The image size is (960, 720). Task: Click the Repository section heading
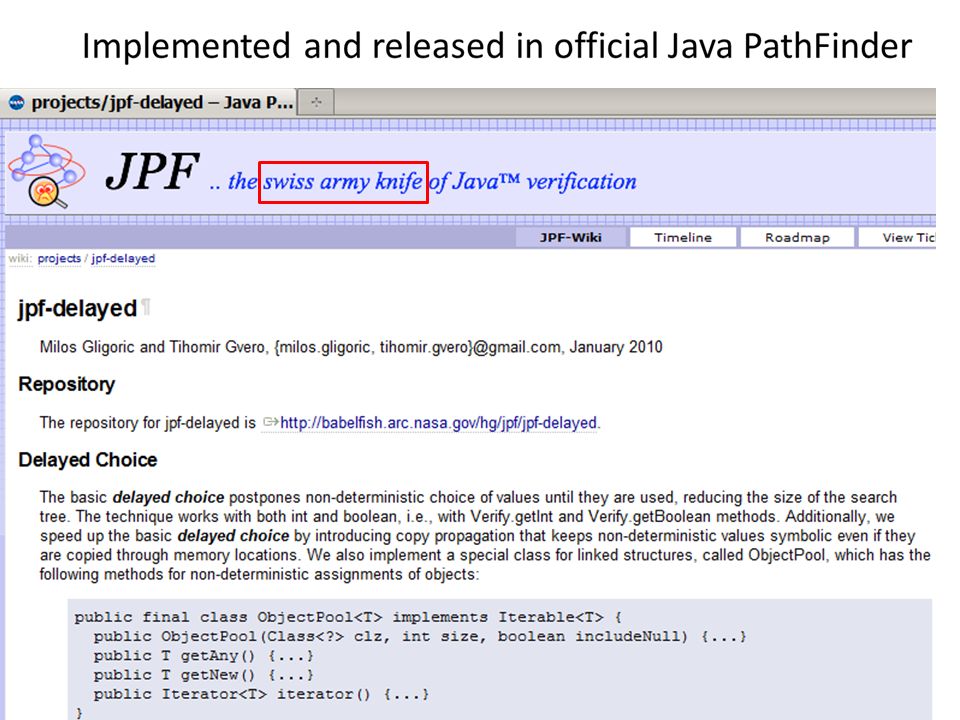[x=67, y=384]
